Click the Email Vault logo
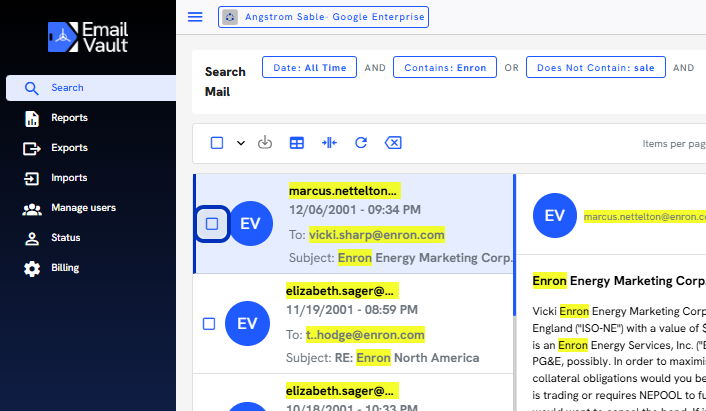Viewport: 706px width, 411px height. 88,37
